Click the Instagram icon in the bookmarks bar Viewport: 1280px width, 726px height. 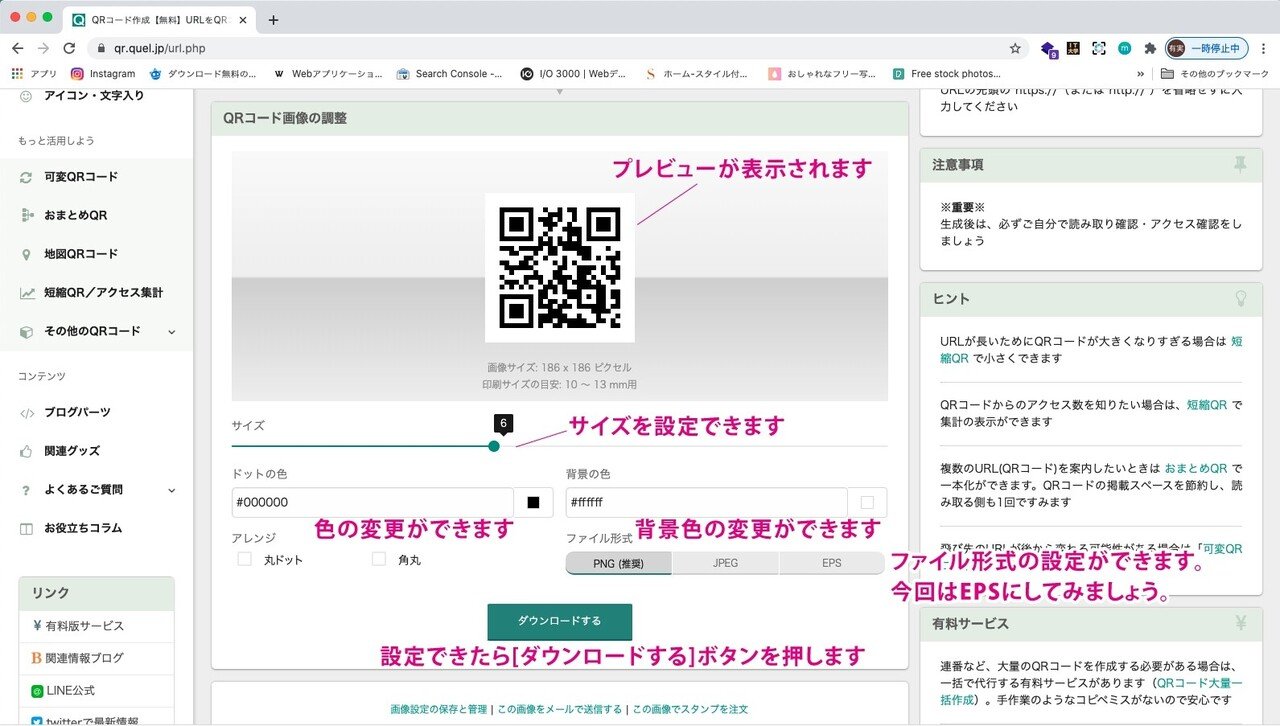click(77, 73)
